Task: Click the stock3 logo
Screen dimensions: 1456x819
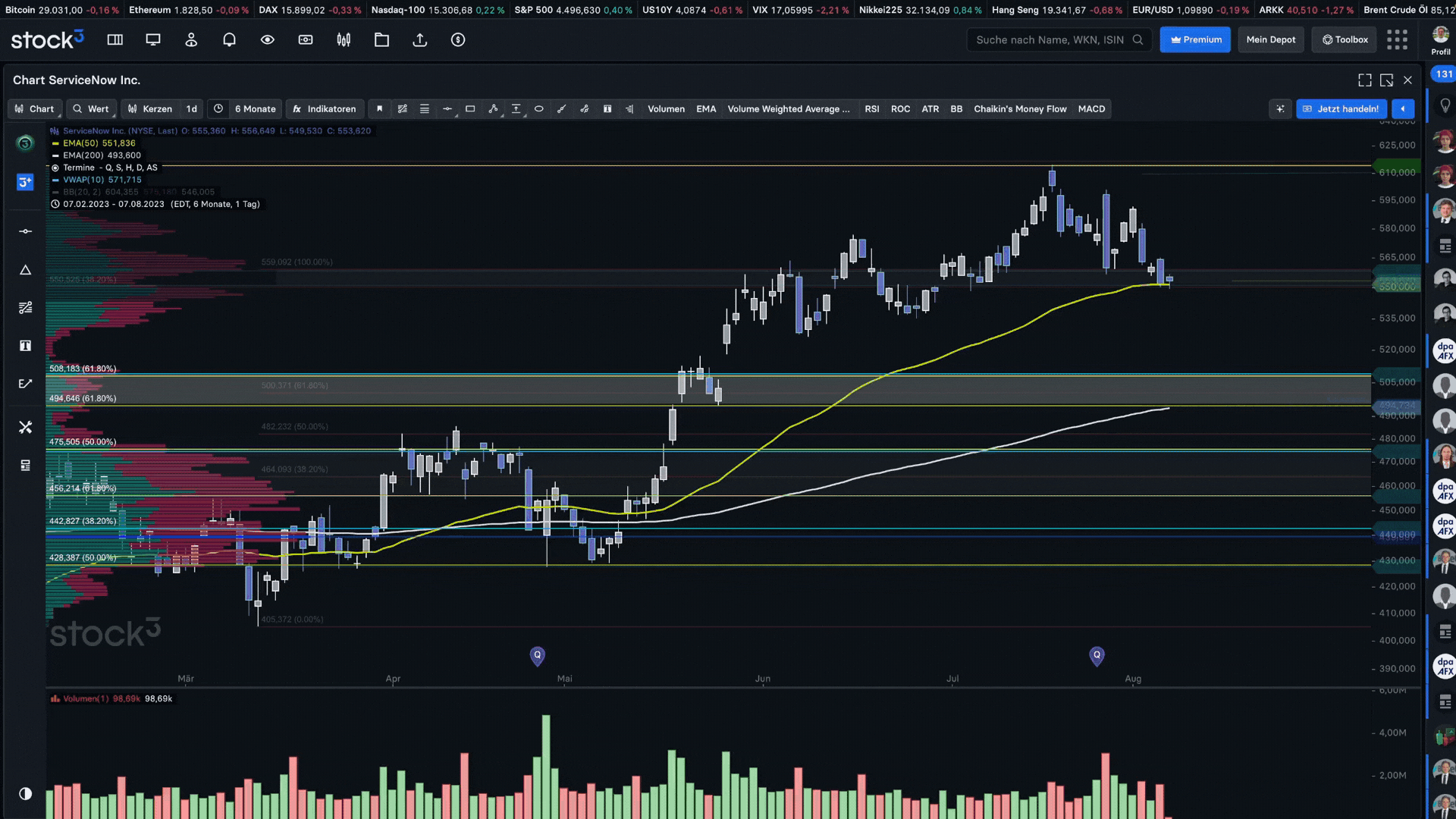Action: [x=47, y=39]
